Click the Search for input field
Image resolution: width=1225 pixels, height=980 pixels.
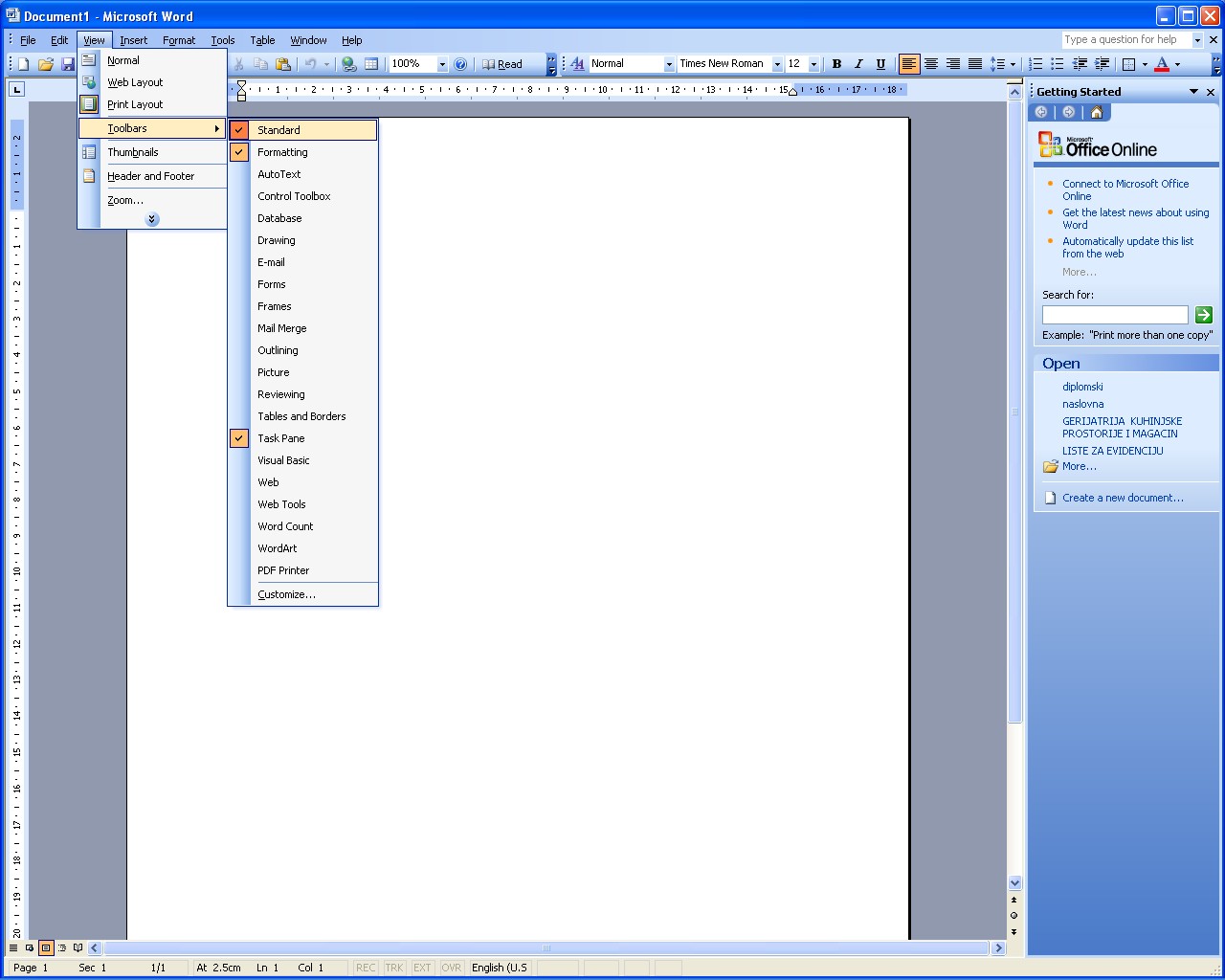click(1115, 315)
